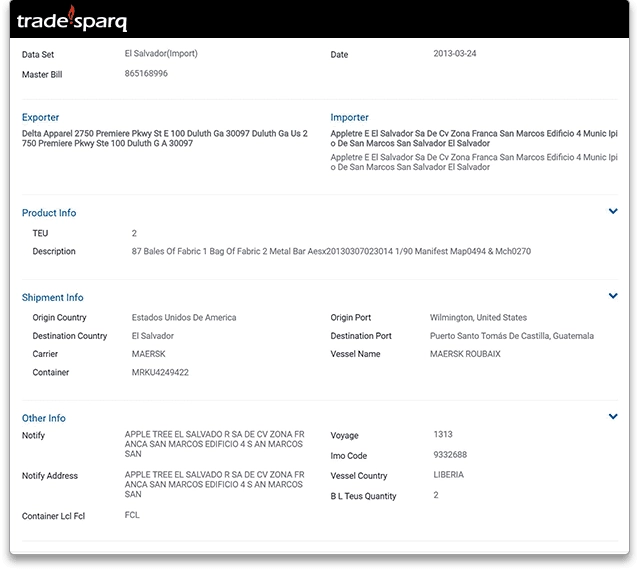
Task: Click vessel name MAERSK ROUBAIX
Action: (465, 354)
